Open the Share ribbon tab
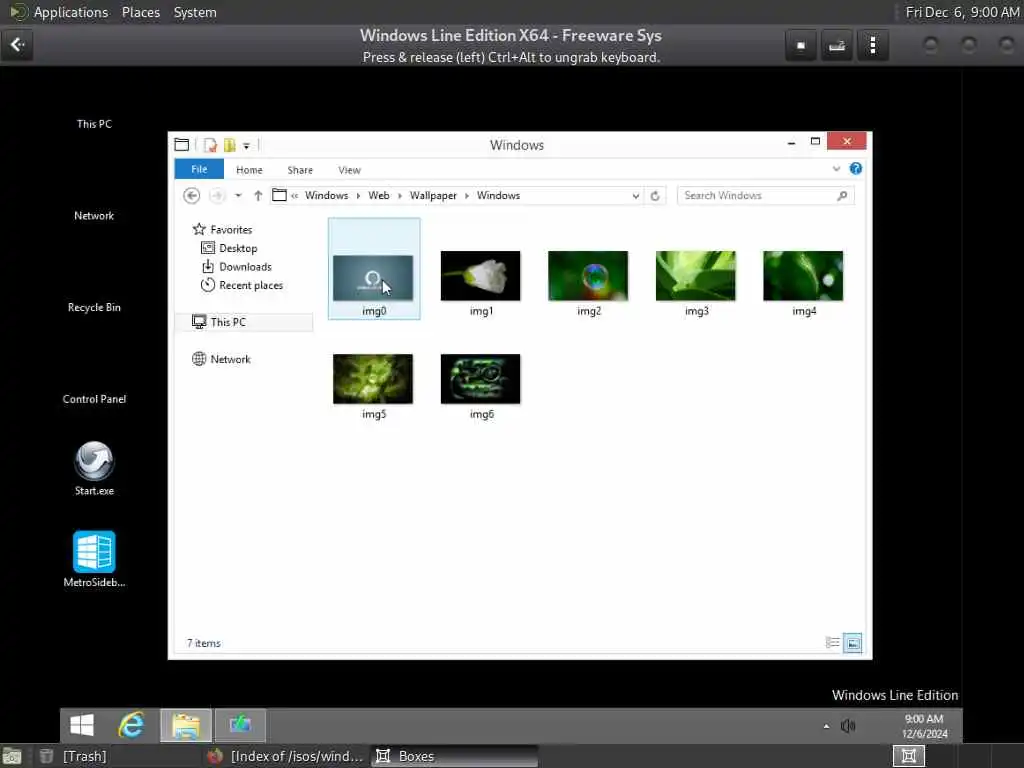This screenshot has height=768, width=1024. coord(300,170)
